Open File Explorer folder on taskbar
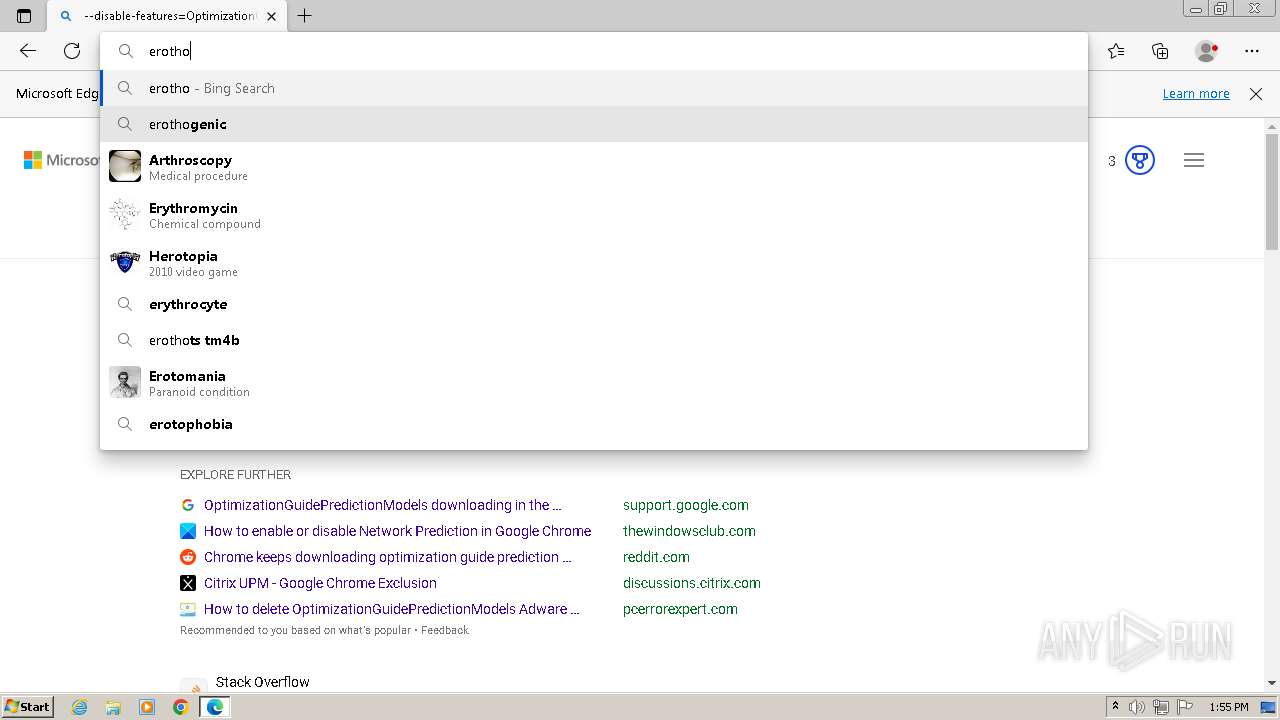Viewport: 1280px width, 720px height. click(x=113, y=707)
